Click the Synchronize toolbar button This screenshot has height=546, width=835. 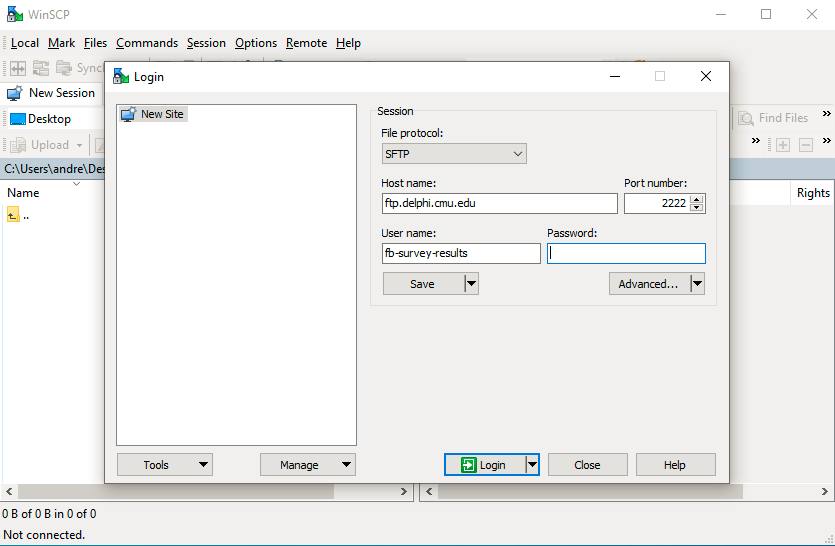pyautogui.click(x=80, y=68)
